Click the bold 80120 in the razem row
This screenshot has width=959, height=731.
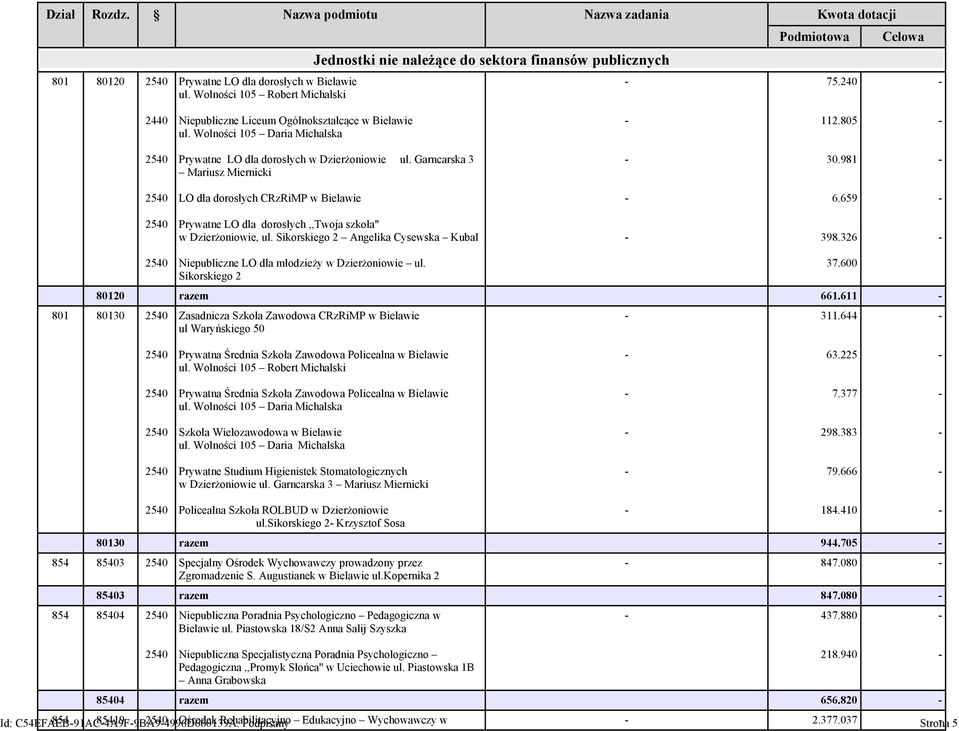tap(111, 296)
